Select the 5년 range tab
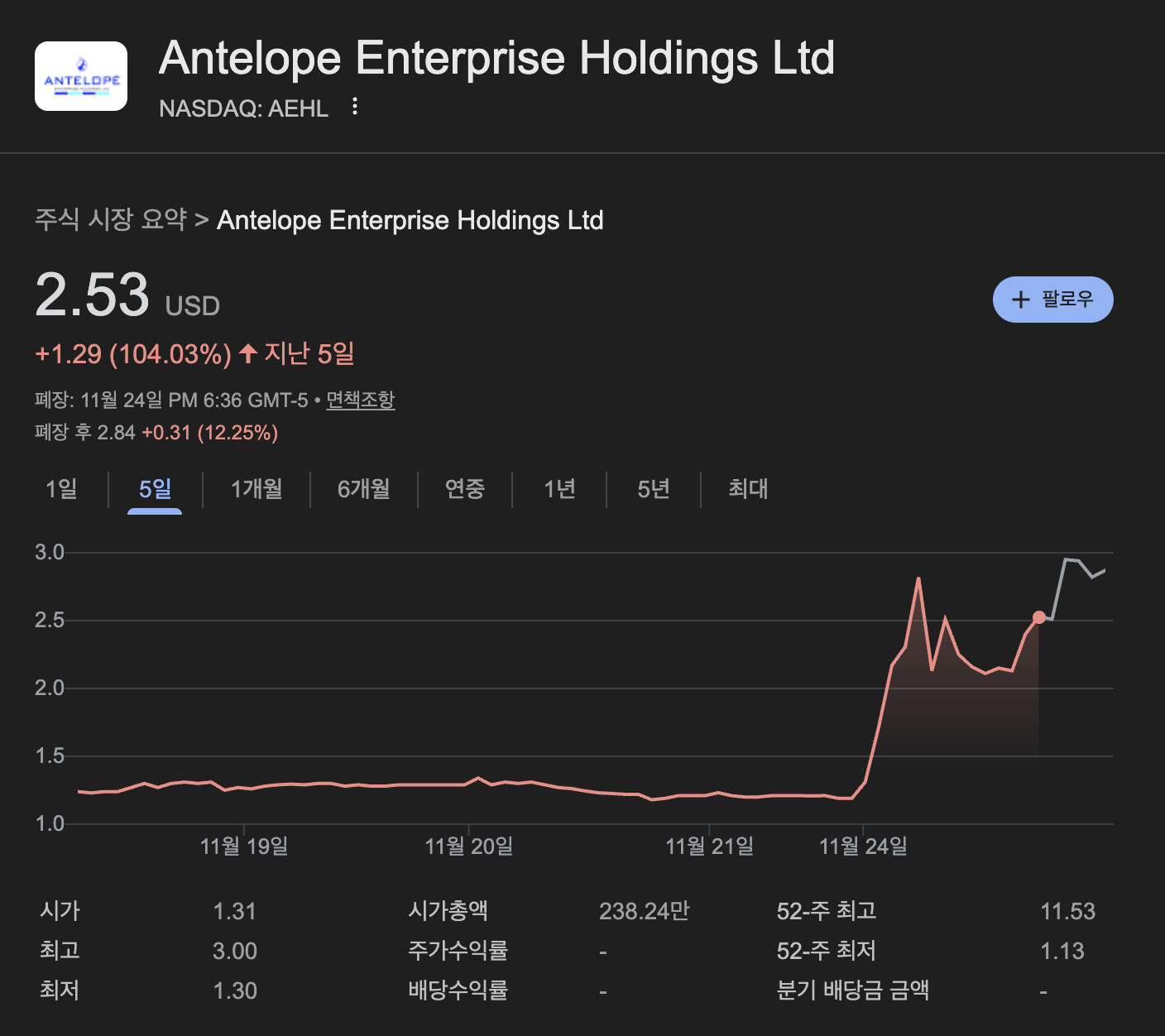This screenshot has width=1165, height=1036. point(654,489)
